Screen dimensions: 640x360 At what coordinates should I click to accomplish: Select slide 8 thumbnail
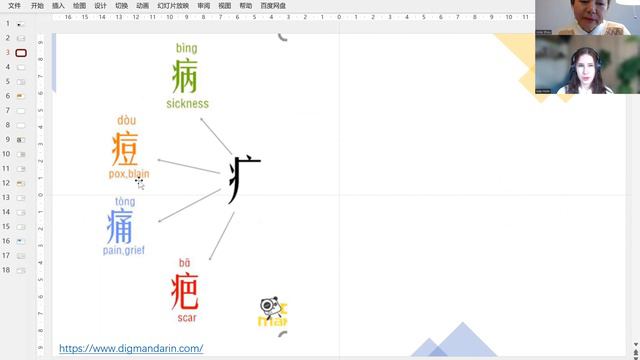coord(21,125)
